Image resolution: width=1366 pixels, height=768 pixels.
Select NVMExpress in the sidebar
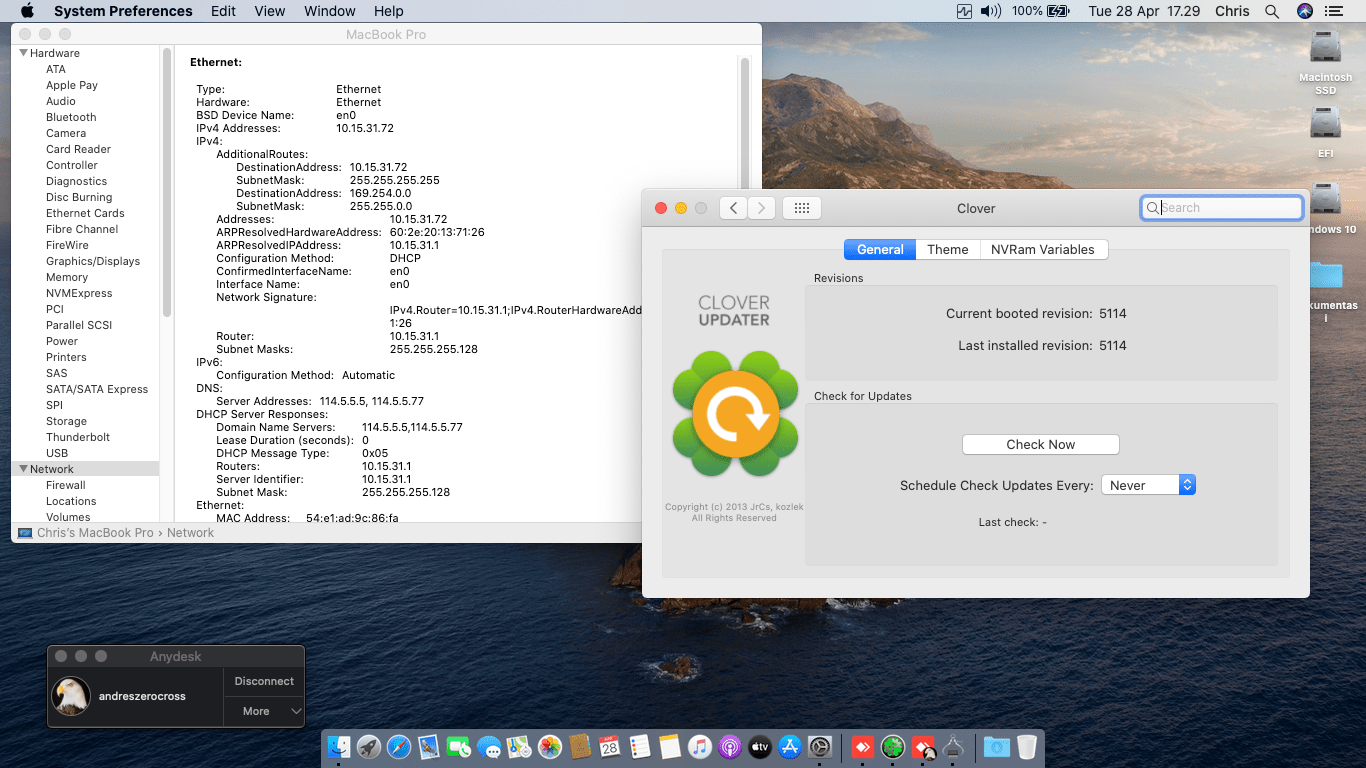(x=79, y=293)
